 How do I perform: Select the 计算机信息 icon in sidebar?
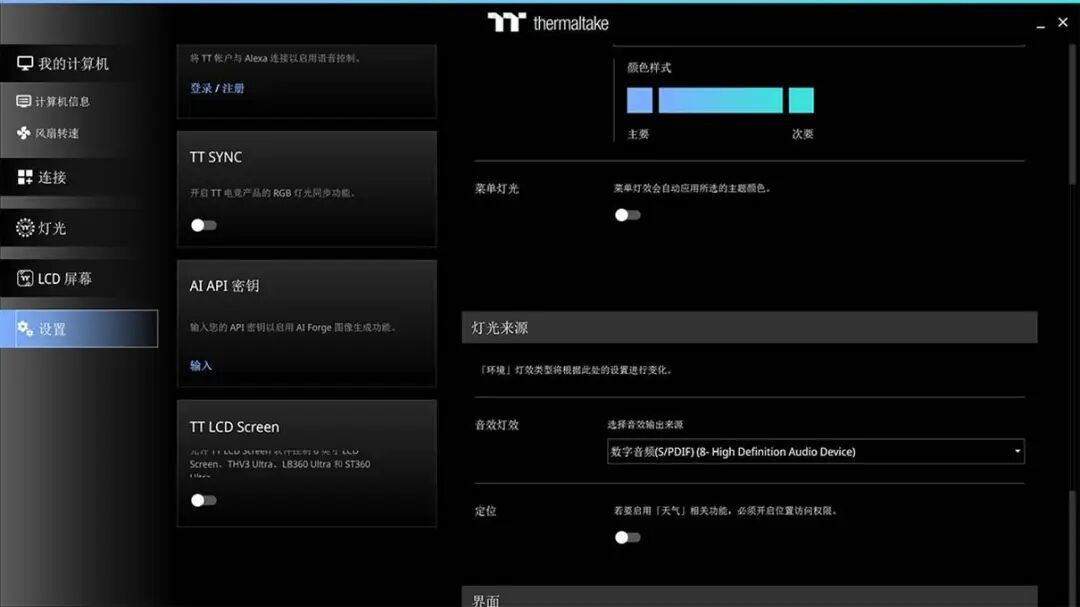pyautogui.click(x=23, y=101)
